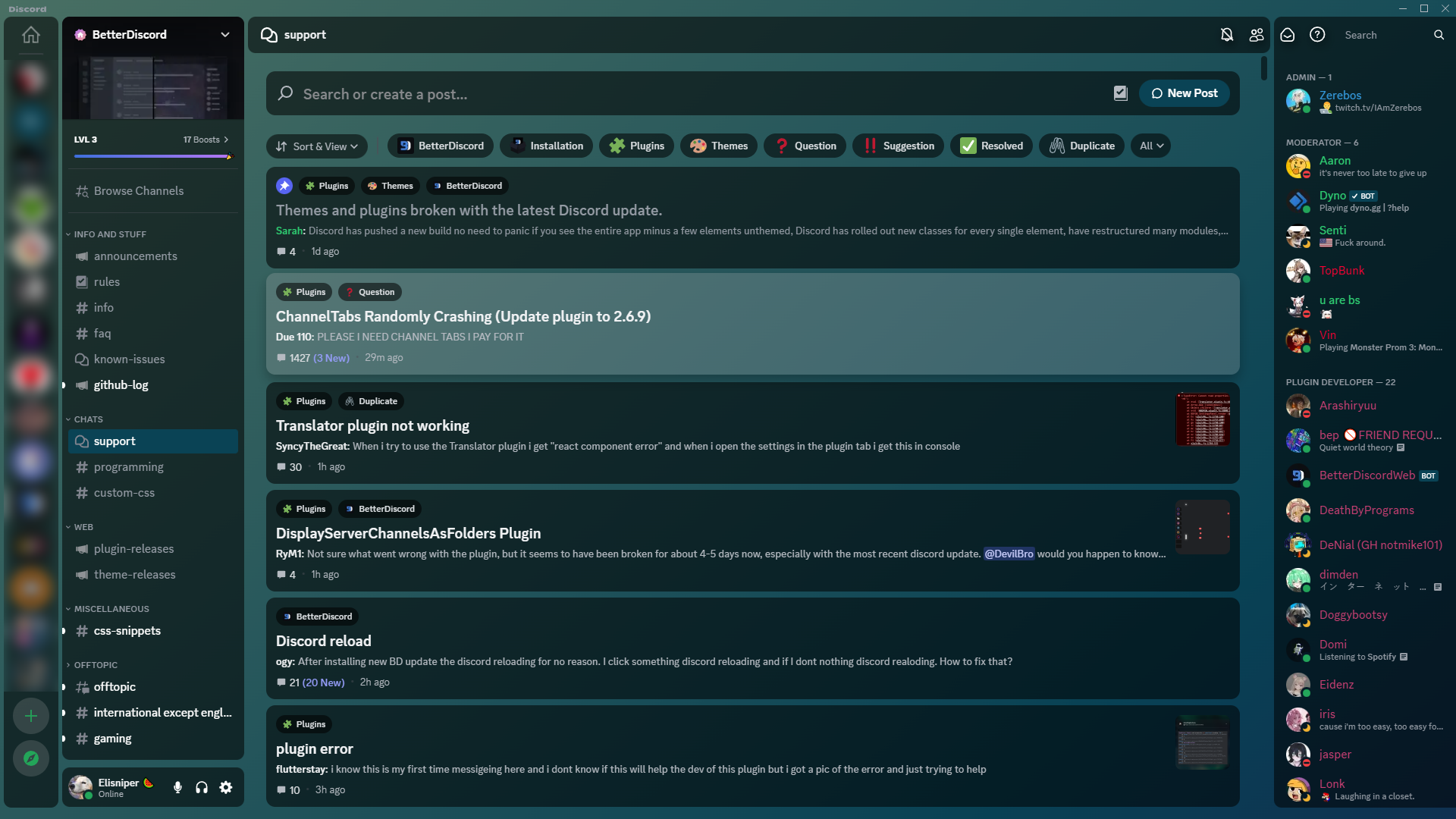Viewport: 1456px width, 819px height.
Task: Open notification settings bell icon
Action: pos(1226,35)
